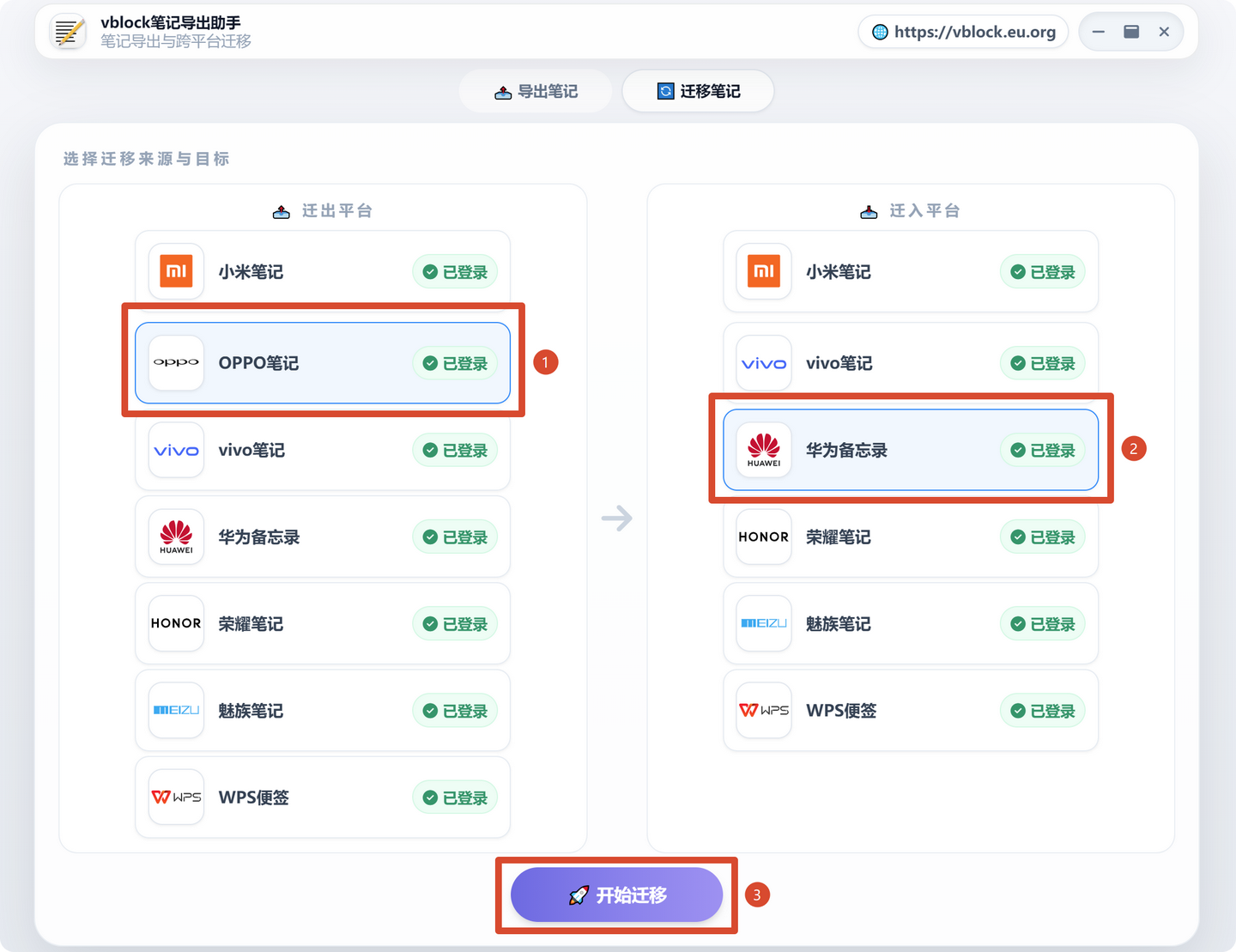Screen dimensions: 1236x952
Task: Choose 魅族笔记 as the 迁入平台 target
Action: tap(911, 623)
